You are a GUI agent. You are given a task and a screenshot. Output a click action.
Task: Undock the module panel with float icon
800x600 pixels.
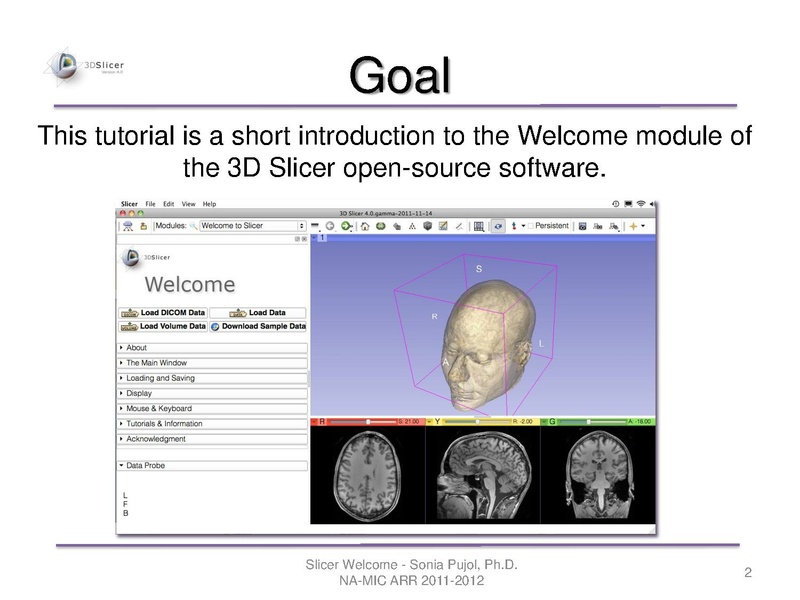coord(297,239)
